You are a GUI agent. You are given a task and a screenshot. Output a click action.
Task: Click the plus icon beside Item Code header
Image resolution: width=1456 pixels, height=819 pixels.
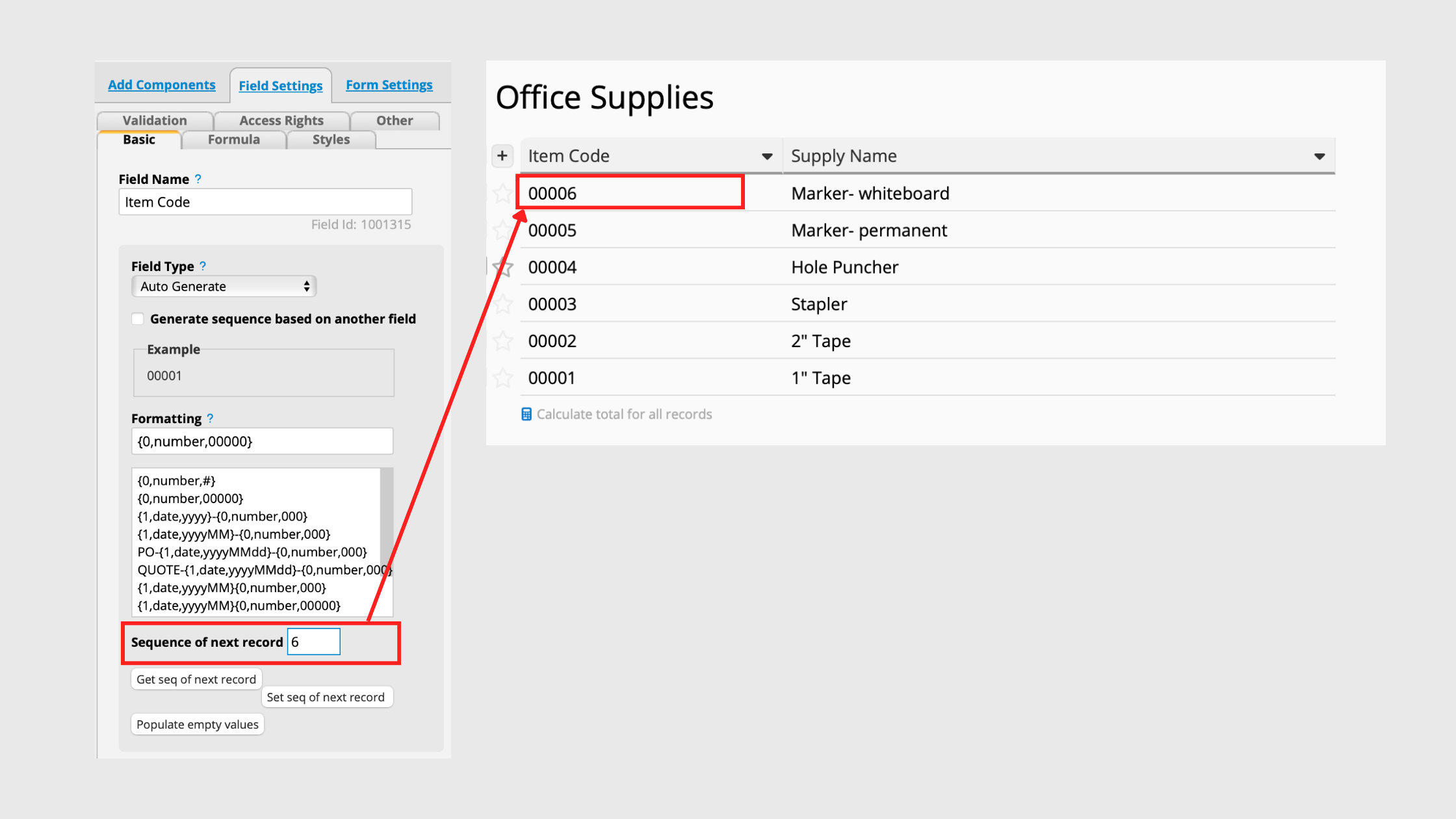502,156
